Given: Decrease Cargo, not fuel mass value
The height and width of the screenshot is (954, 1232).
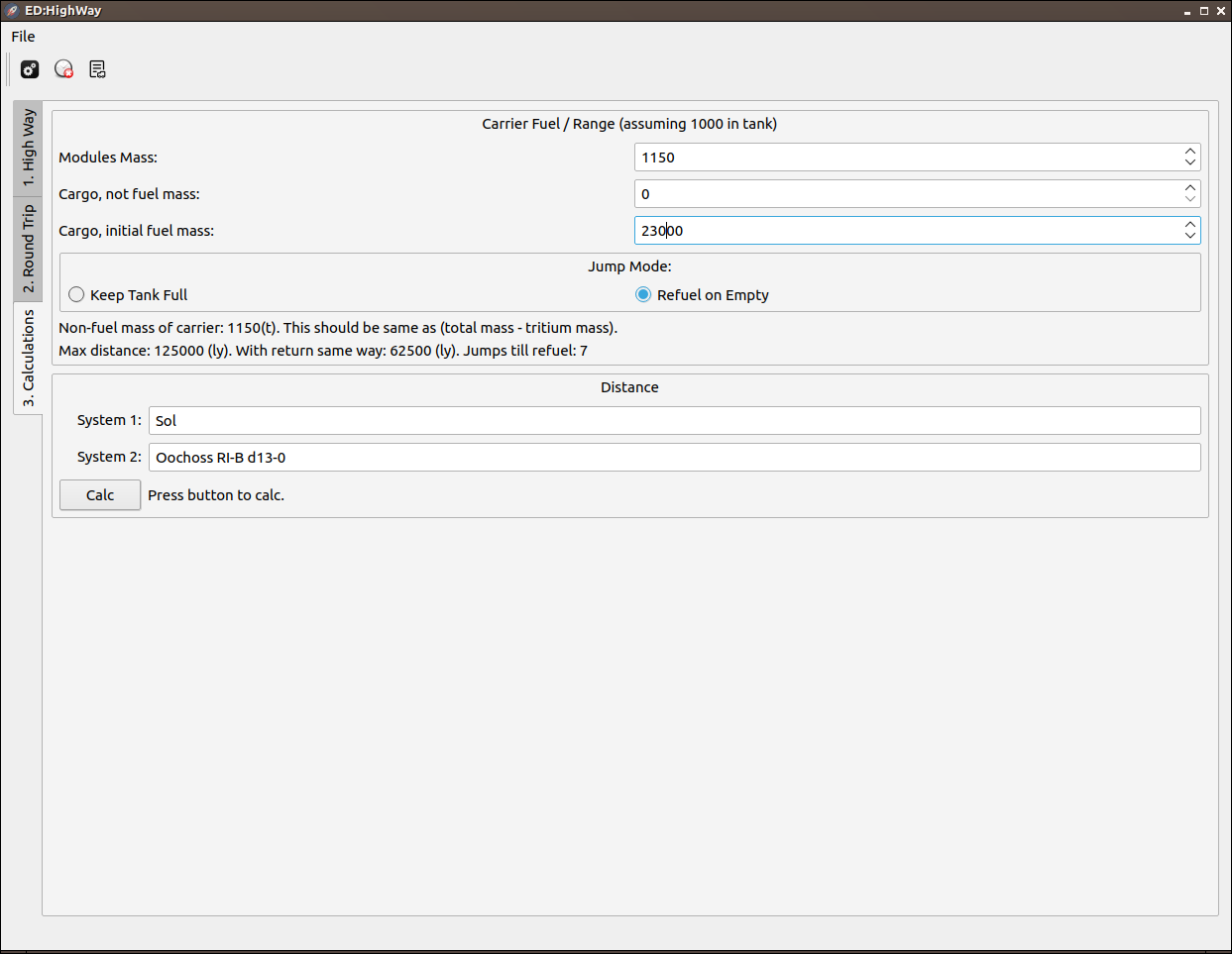Looking at the screenshot, I should pos(1189,199).
